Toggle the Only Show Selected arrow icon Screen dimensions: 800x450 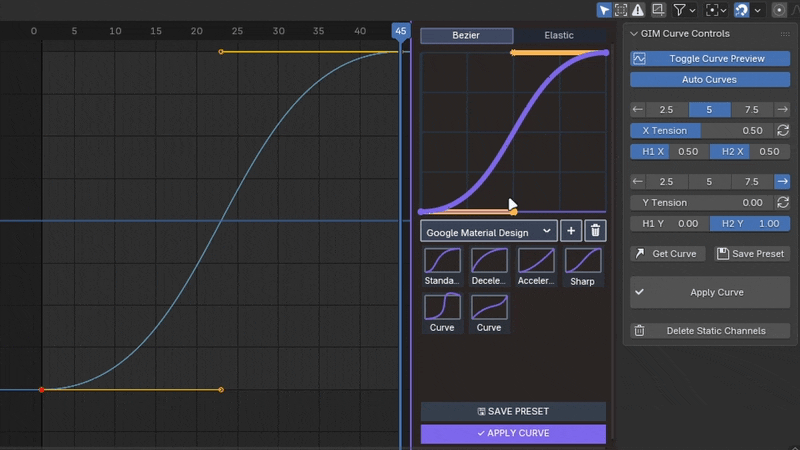[x=604, y=10]
